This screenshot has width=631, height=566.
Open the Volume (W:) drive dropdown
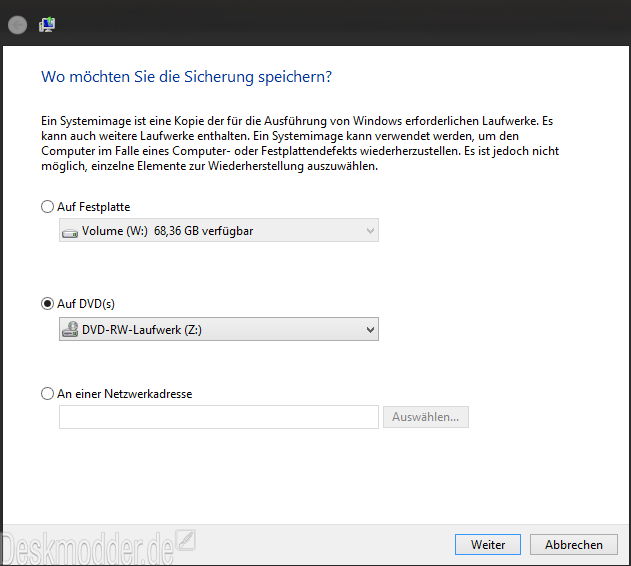219,230
